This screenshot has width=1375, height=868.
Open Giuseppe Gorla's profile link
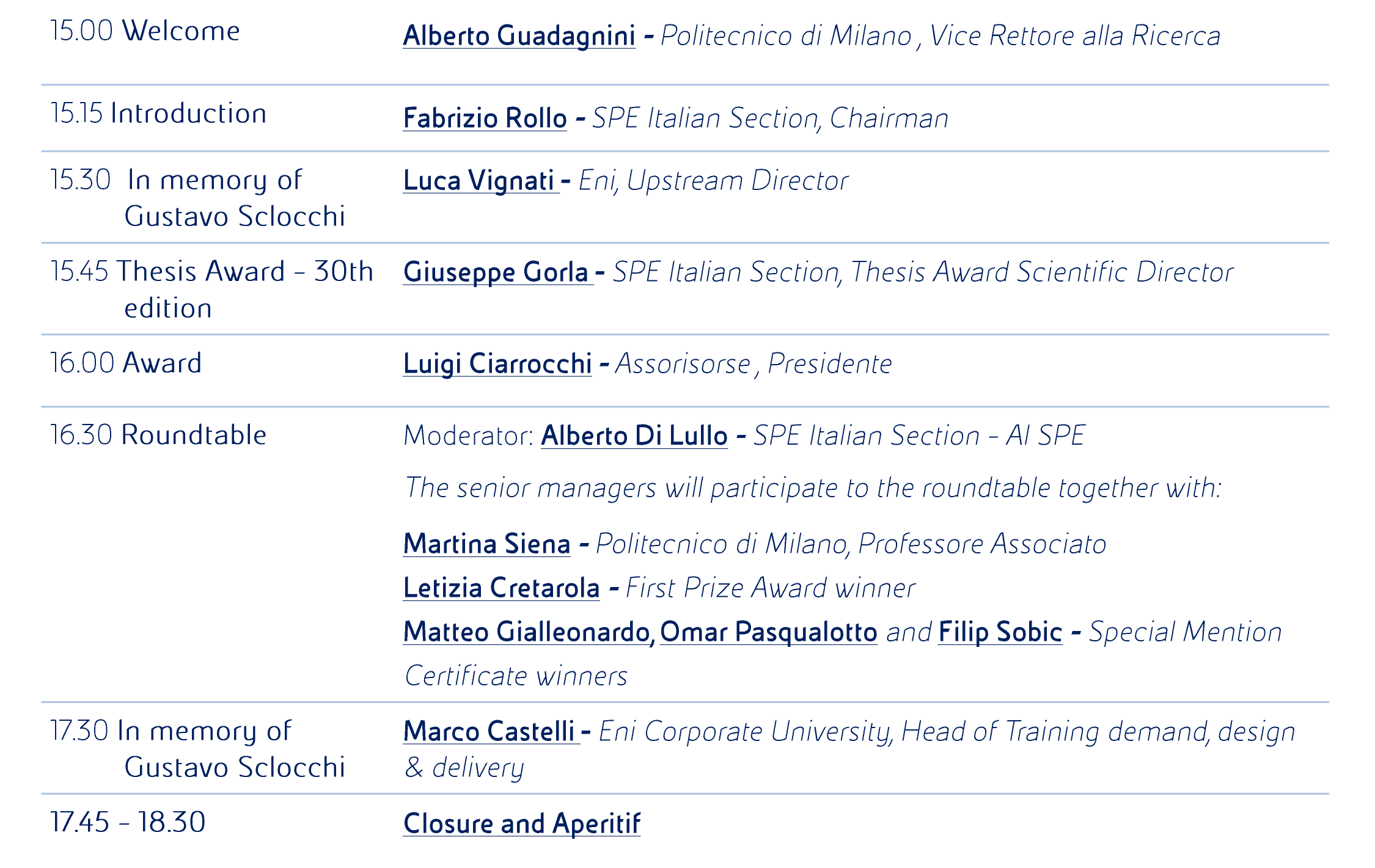click(x=496, y=272)
